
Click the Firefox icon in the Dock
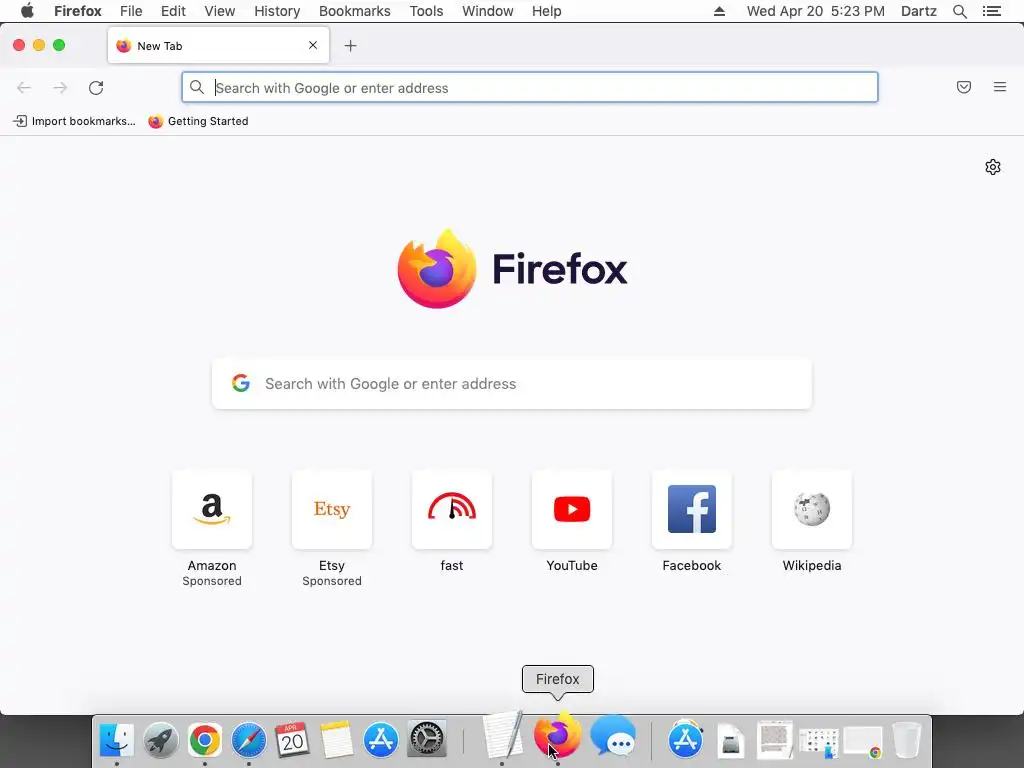coord(558,735)
